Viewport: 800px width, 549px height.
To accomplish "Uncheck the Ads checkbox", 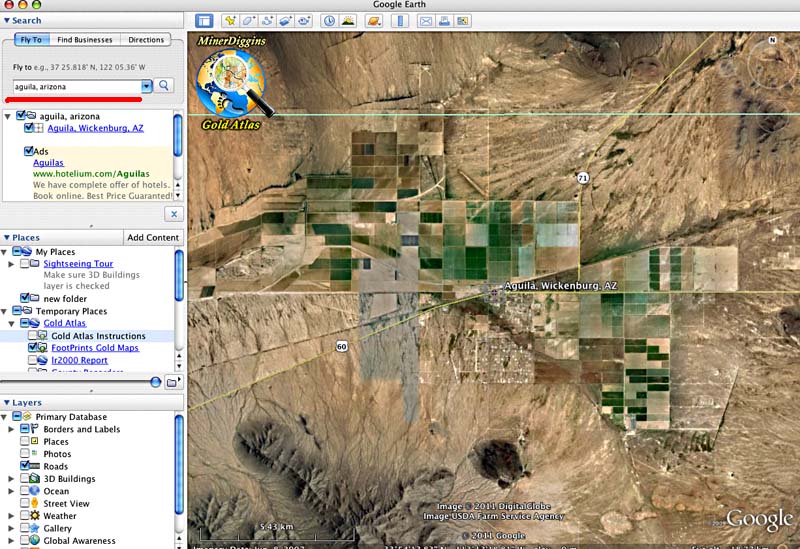I will 29,151.
